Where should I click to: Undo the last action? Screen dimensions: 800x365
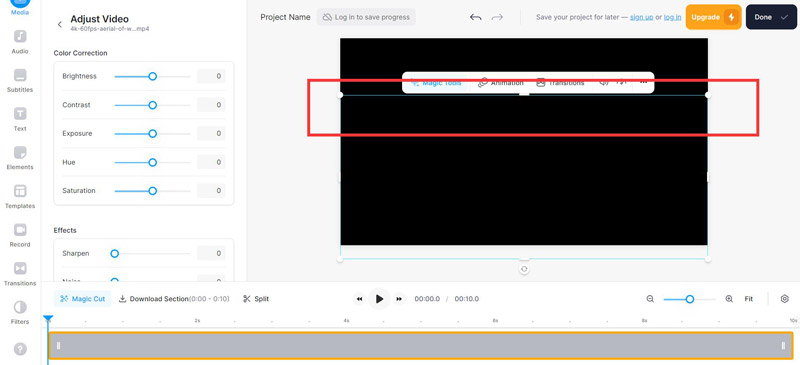click(476, 17)
